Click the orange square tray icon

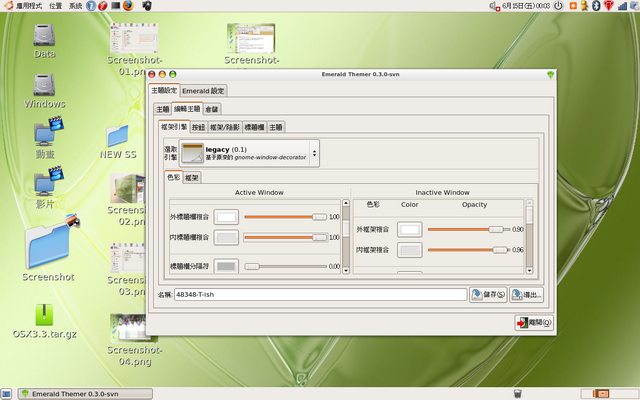click(573, 6)
